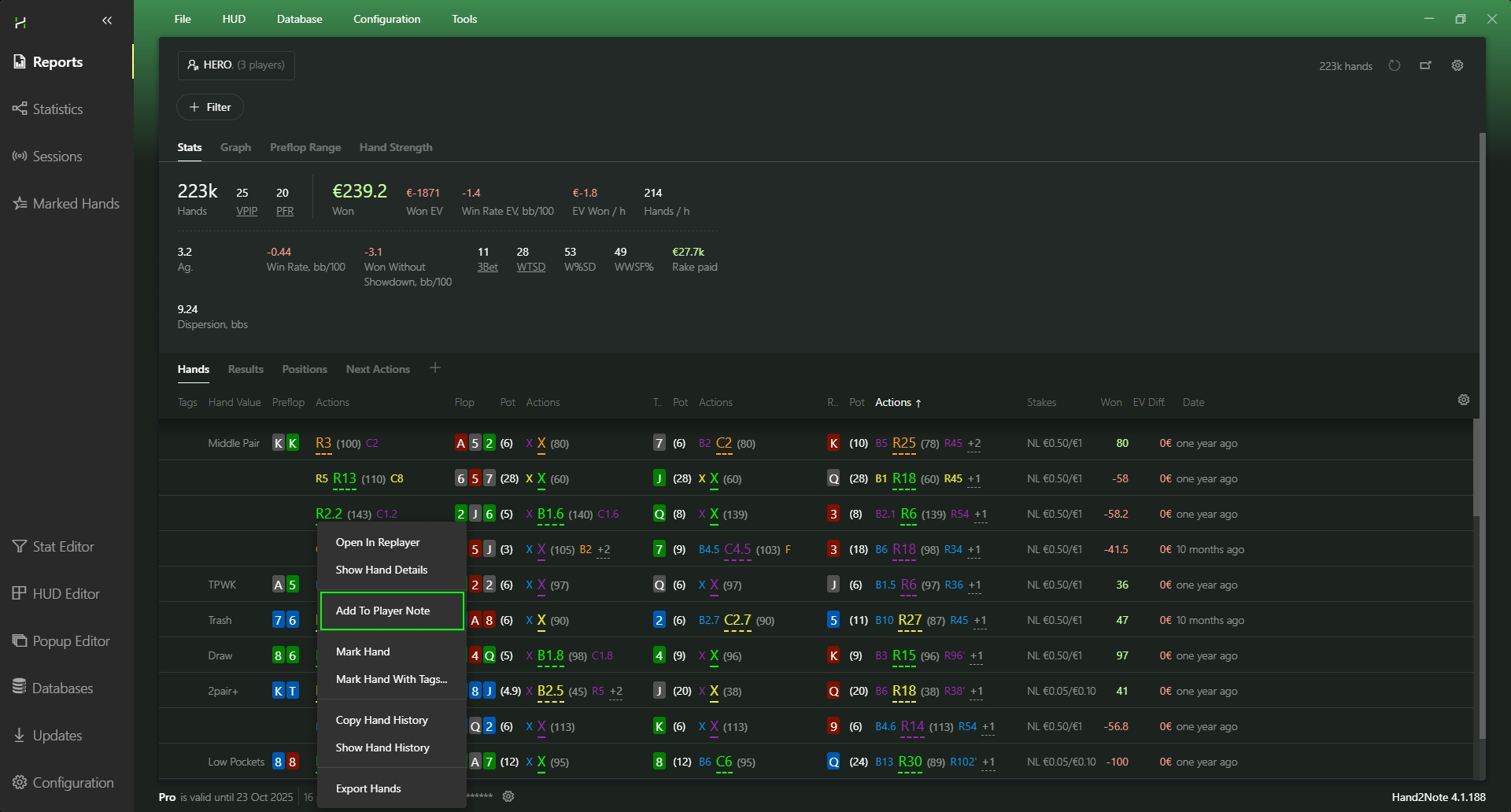Open report settings gear at top right
The width and height of the screenshot is (1511, 812).
click(x=1457, y=66)
